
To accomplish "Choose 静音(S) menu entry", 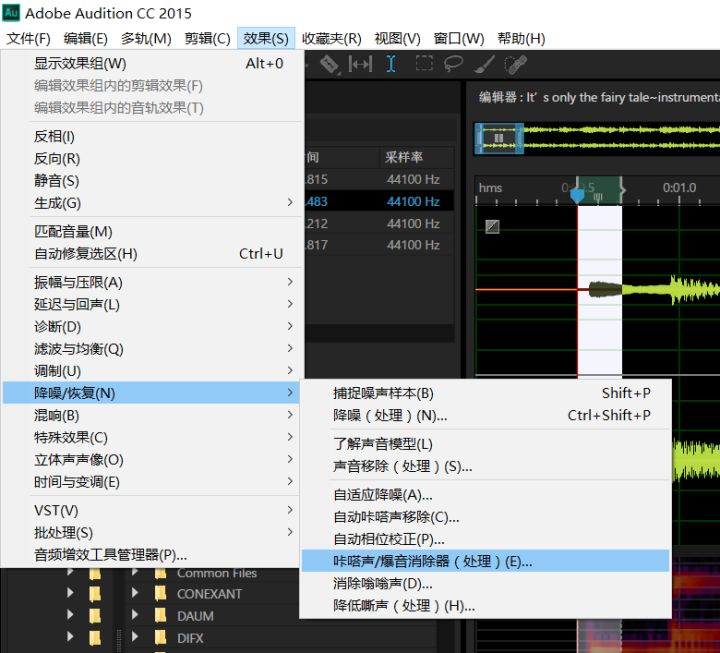I will click(x=153, y=180).
